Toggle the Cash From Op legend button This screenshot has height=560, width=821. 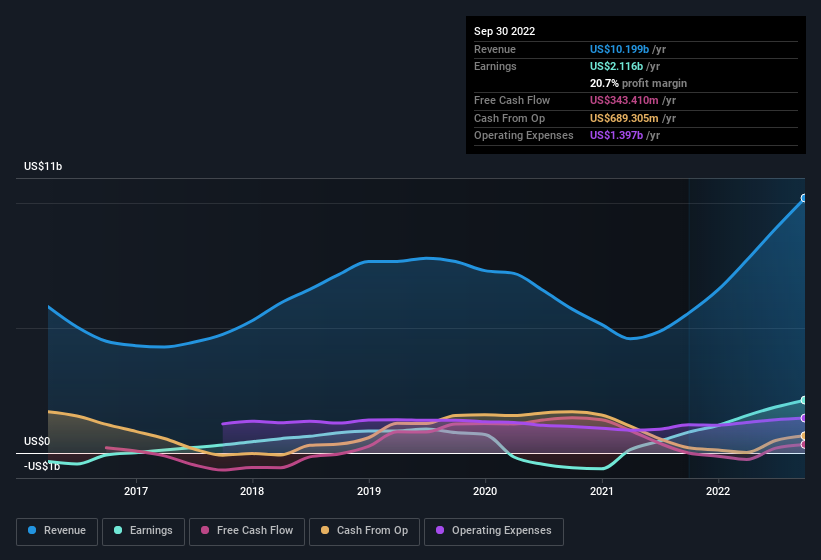pyautogui.click(x=364, y=531)
